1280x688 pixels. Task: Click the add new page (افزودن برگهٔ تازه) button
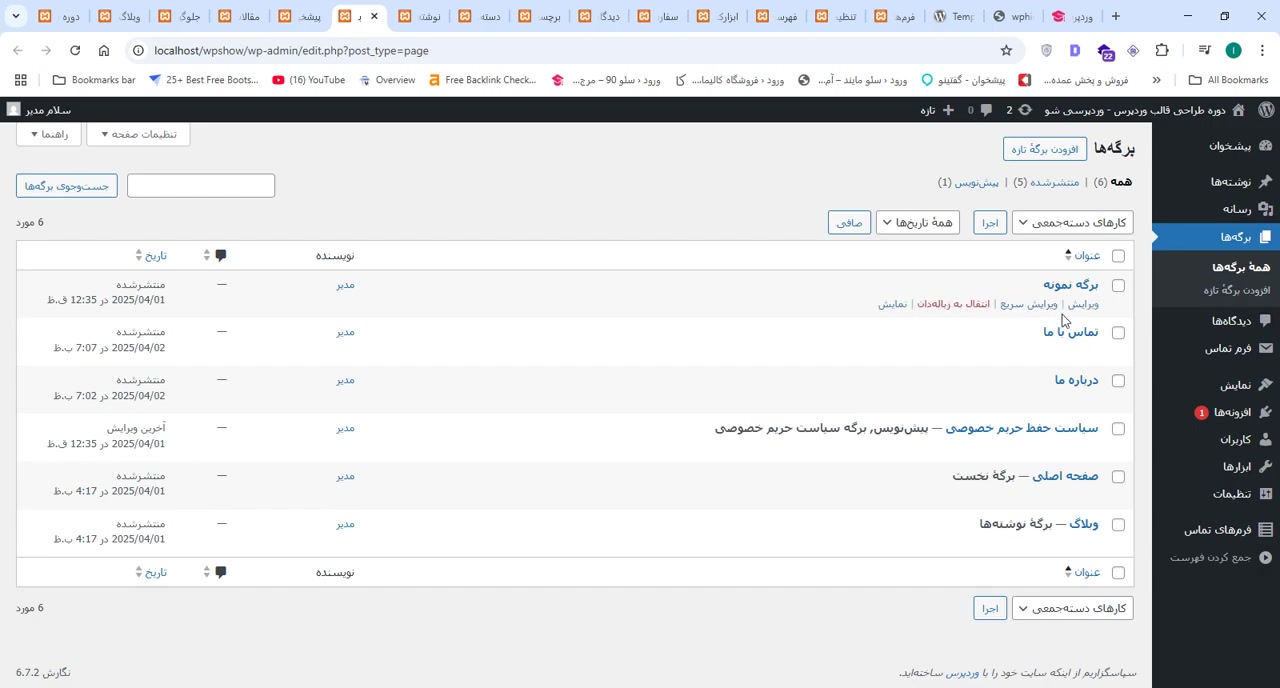(1044, 149)
